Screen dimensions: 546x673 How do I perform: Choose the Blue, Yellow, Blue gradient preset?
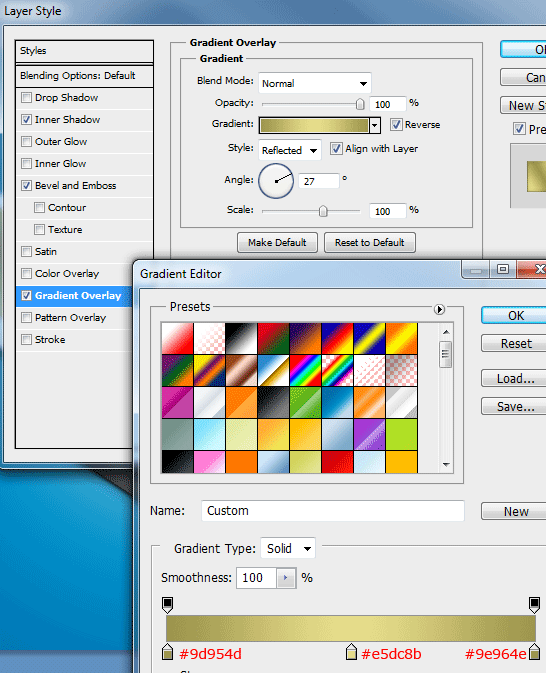[x=369, y=339]
